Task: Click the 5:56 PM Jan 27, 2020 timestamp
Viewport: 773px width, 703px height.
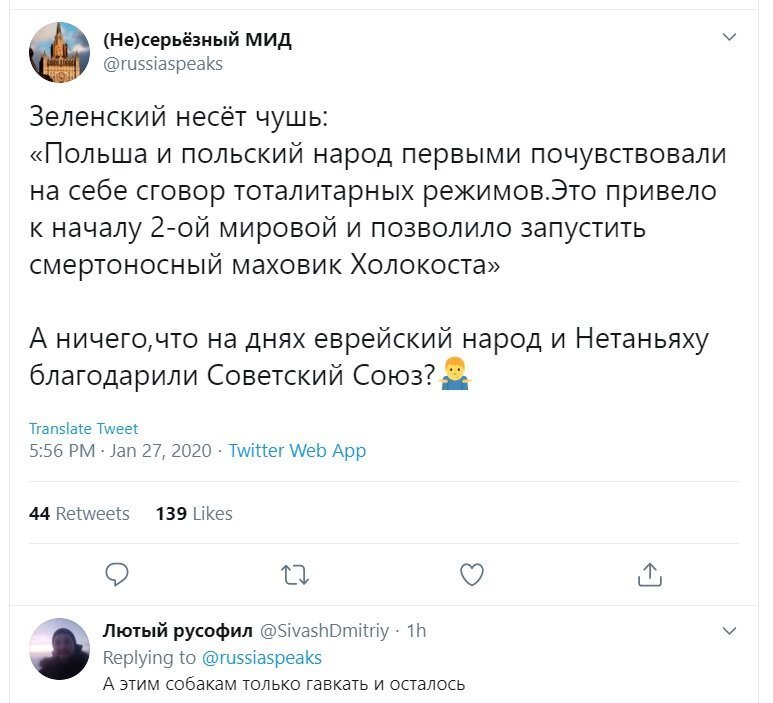Action: (120, 451)
